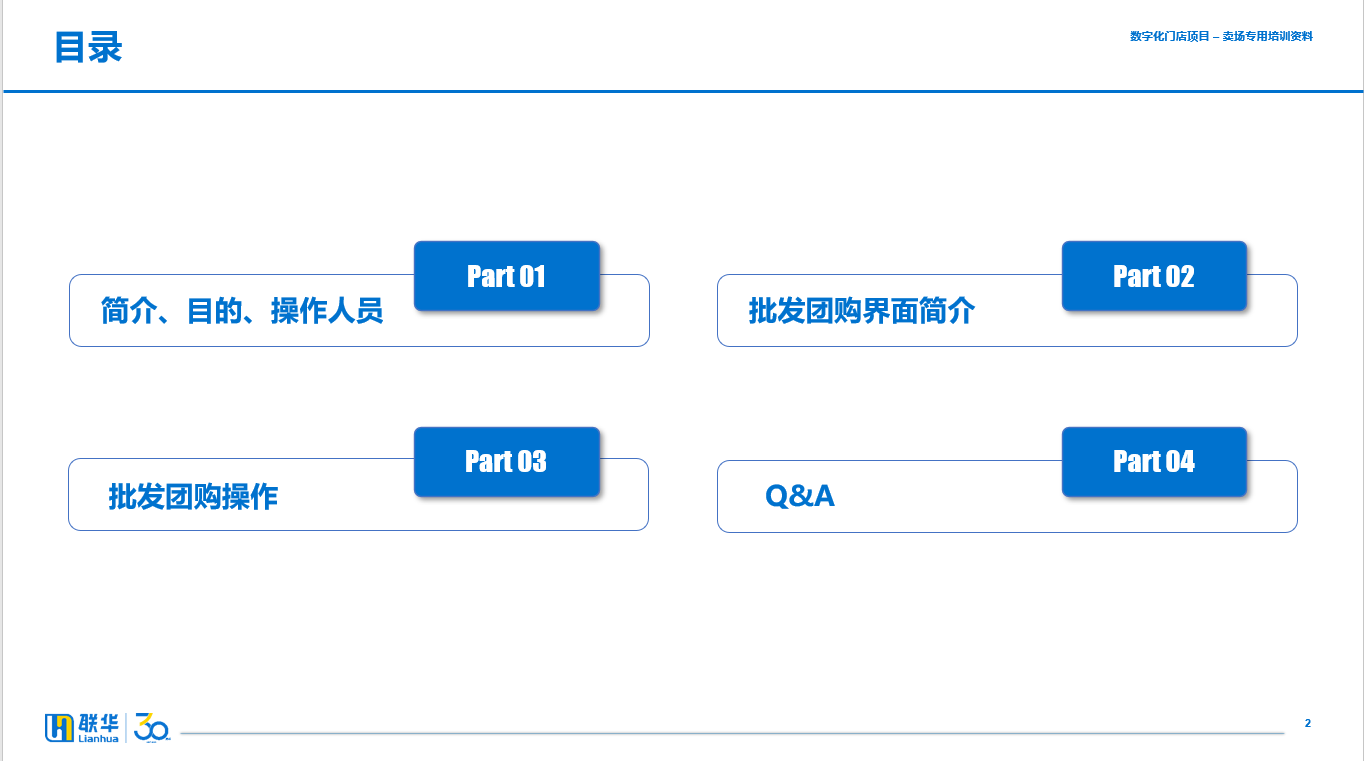This screenshot has width=1364, height=761.
Task: Select the blue line under the title
Action: pos(683,91)
